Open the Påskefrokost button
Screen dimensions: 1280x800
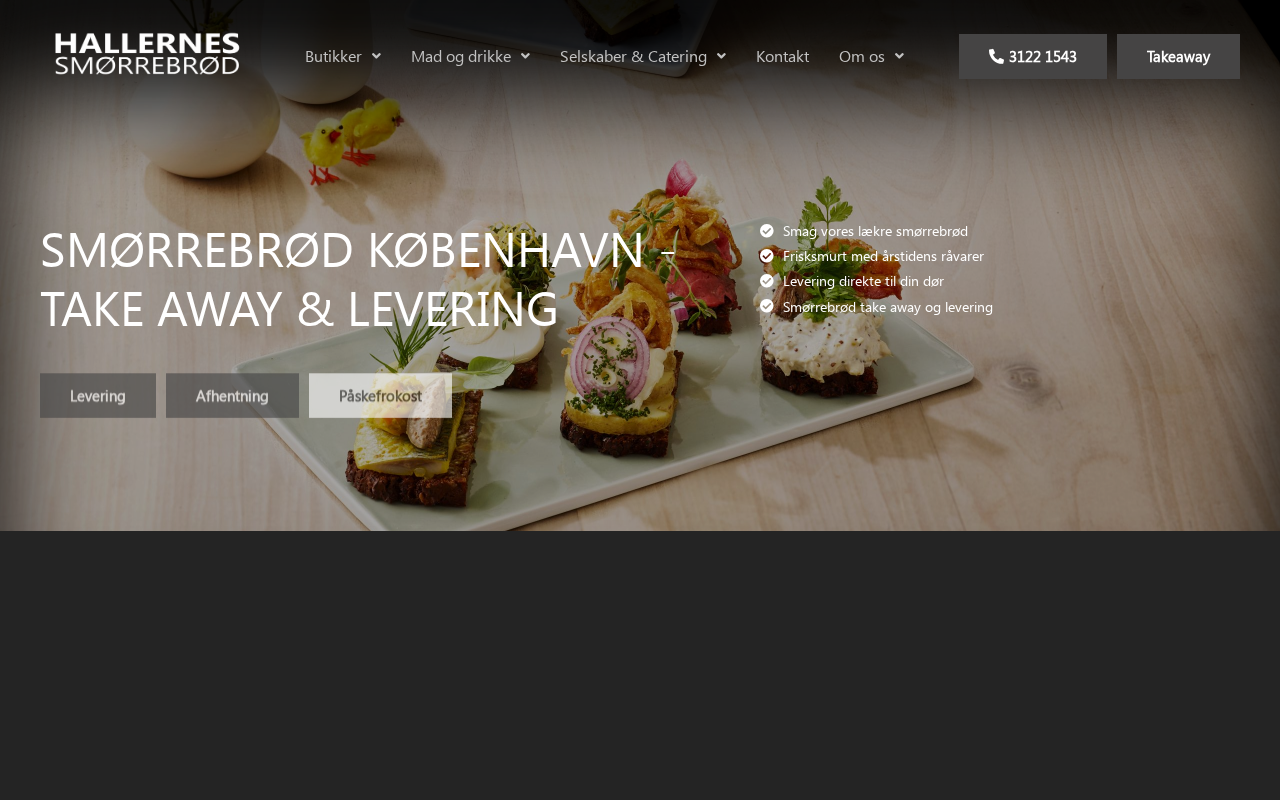click(x=380, y=395)
